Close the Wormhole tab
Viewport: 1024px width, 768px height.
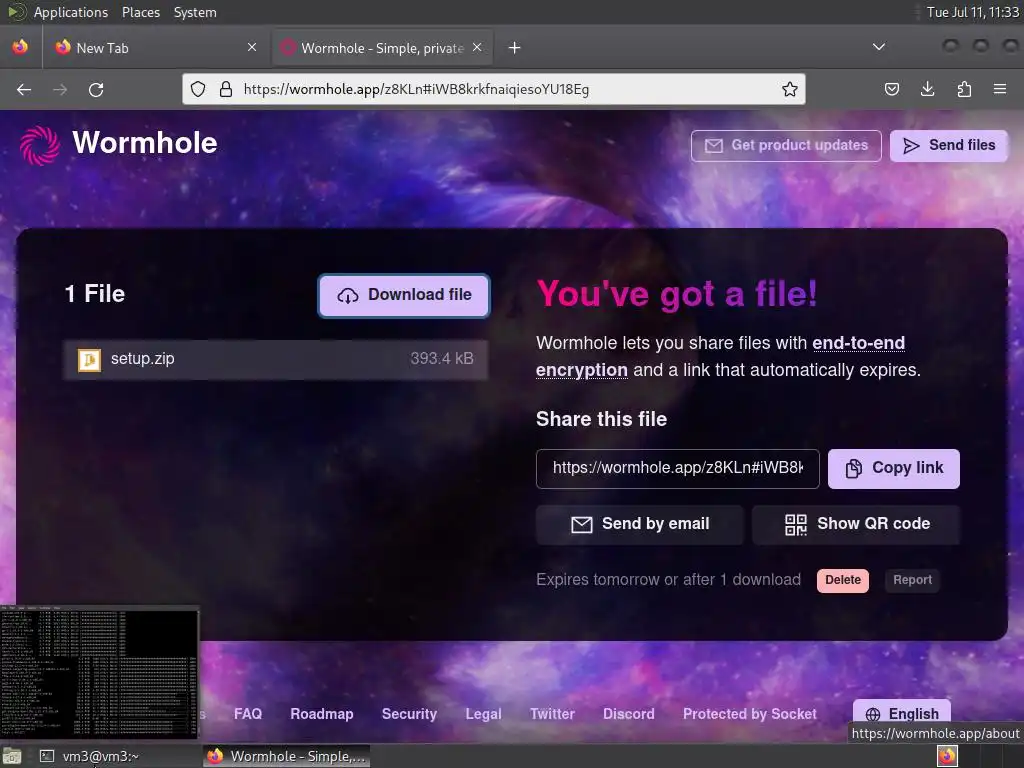(477, 47)
